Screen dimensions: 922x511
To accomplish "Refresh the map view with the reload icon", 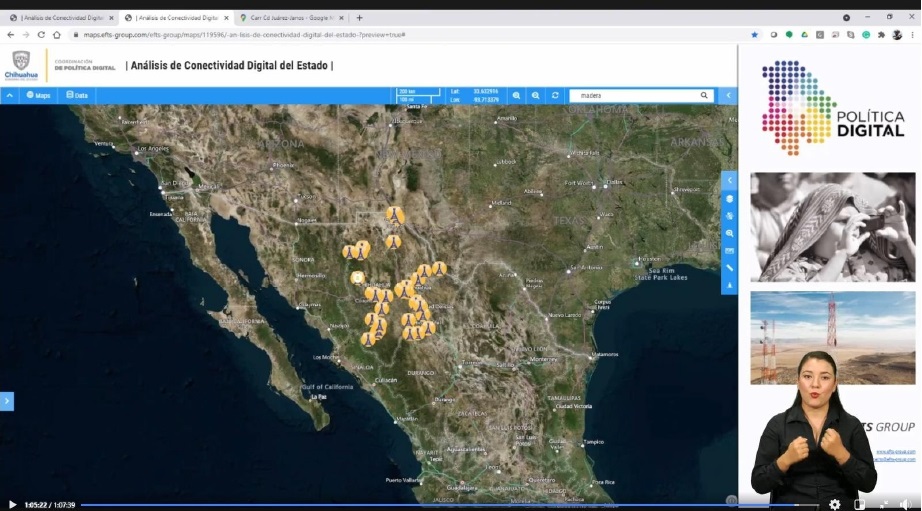I will click(556, 96).
